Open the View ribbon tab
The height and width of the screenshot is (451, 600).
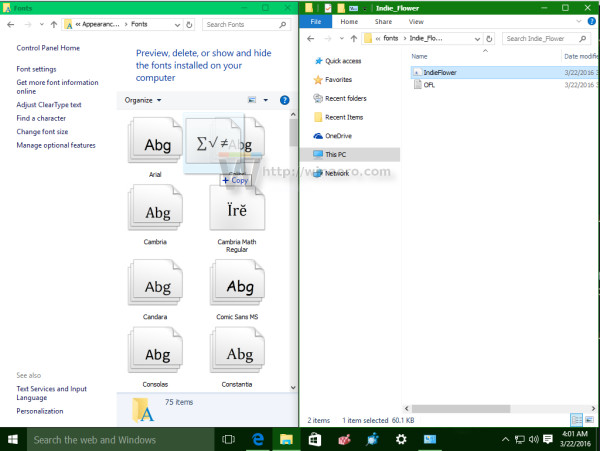coord(416,22)
